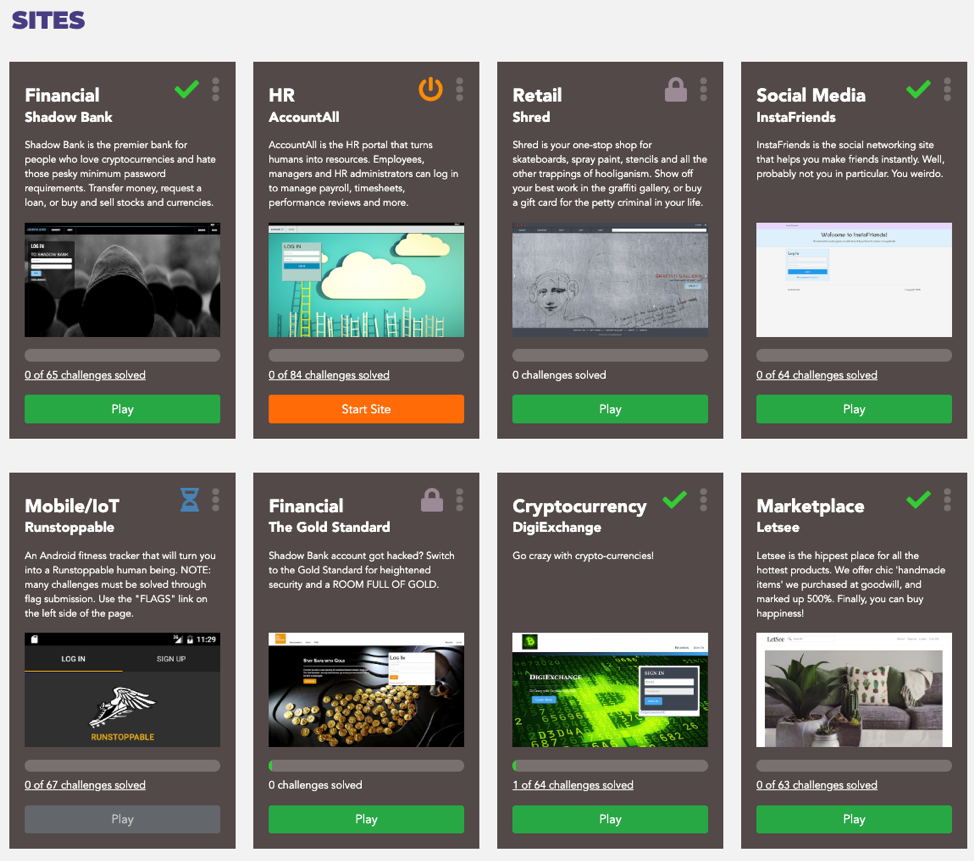Open the options menu on the Shred card
The image size is (974, 861).
pyautogui.click(x=702, y=89)
